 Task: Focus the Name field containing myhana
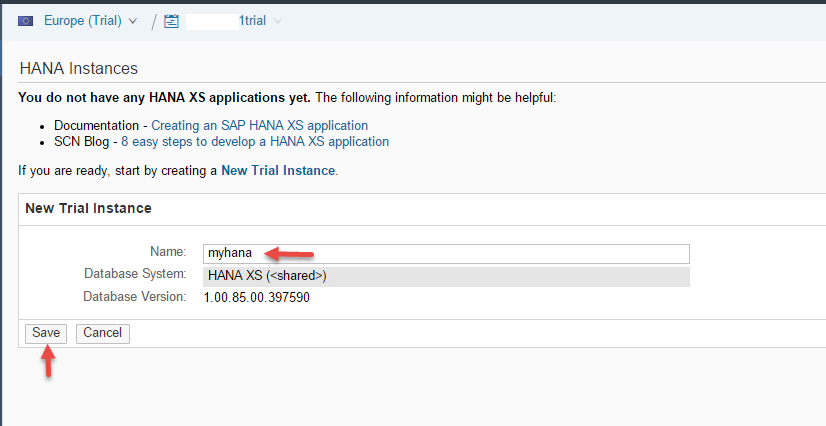pyautogui.click(x=446, y=254)
